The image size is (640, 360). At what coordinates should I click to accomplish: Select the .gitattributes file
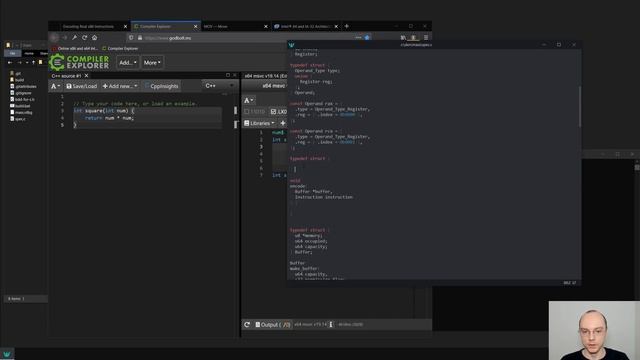tap(23, 87)
